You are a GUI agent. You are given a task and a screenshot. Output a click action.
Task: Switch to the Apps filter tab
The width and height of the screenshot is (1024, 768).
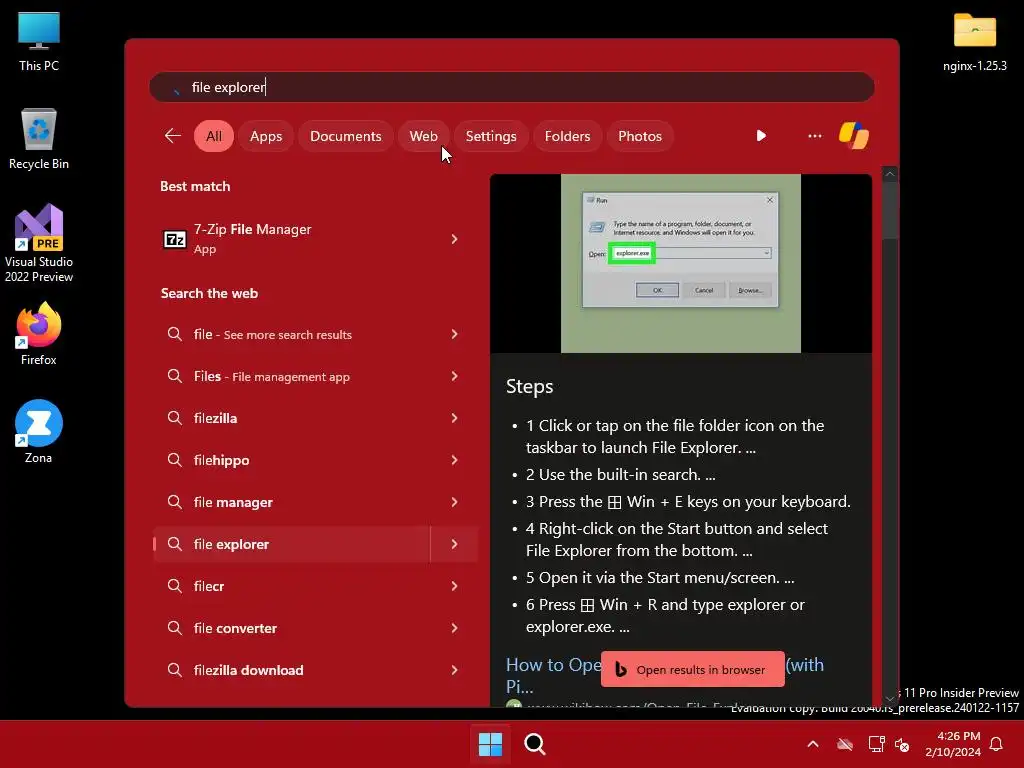click(266, 136)
